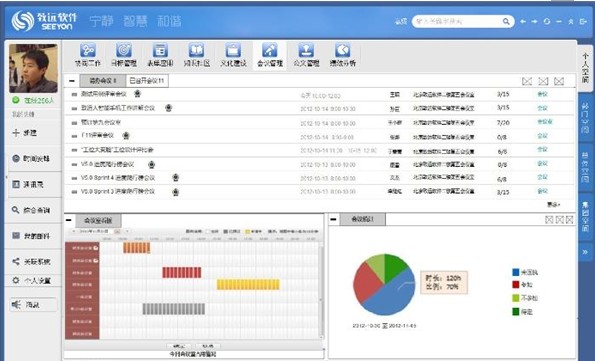Collapse the 会议室看板 panel with minus button

69,220
